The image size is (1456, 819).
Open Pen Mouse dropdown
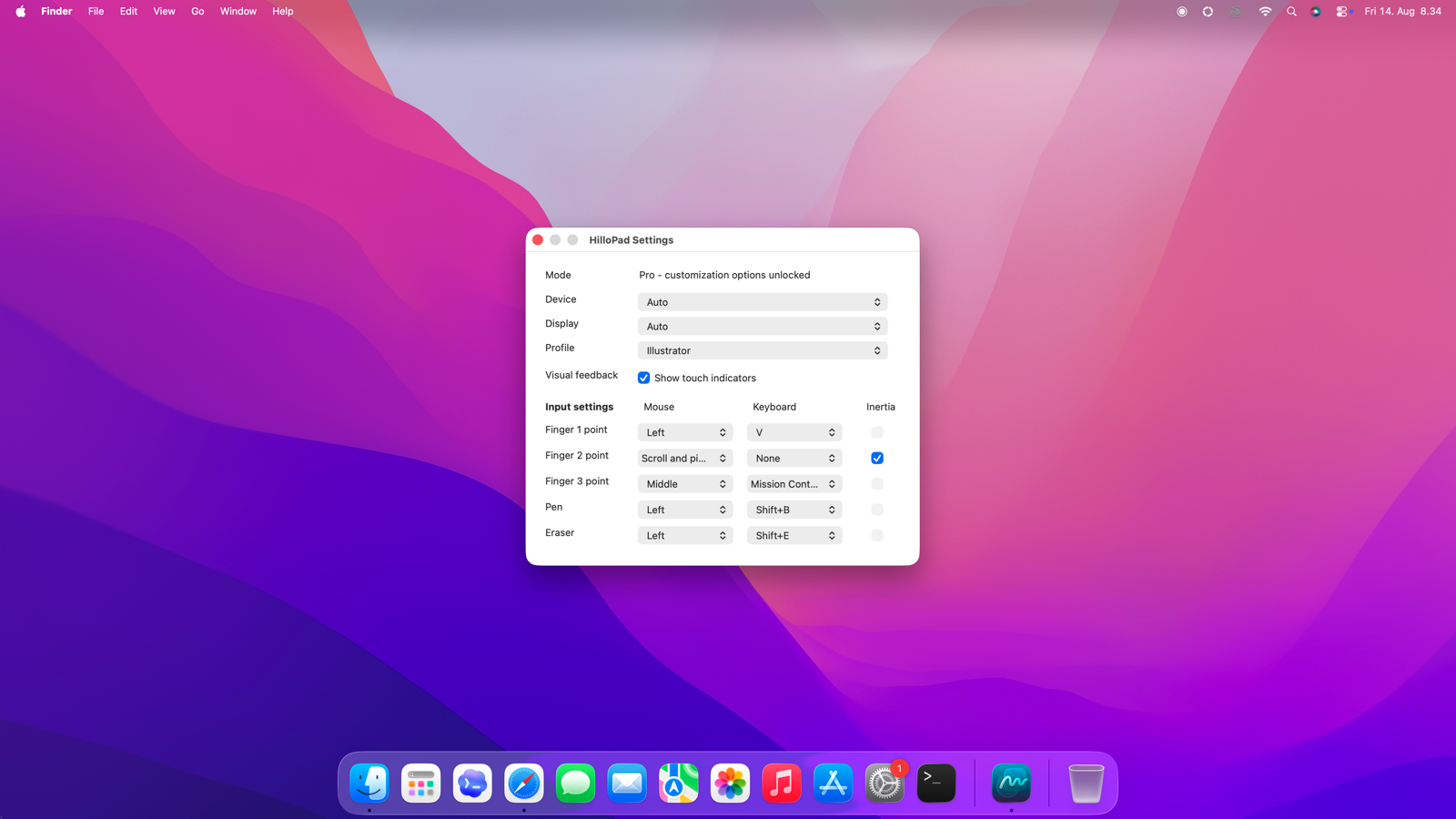click(x=685, y=510)
